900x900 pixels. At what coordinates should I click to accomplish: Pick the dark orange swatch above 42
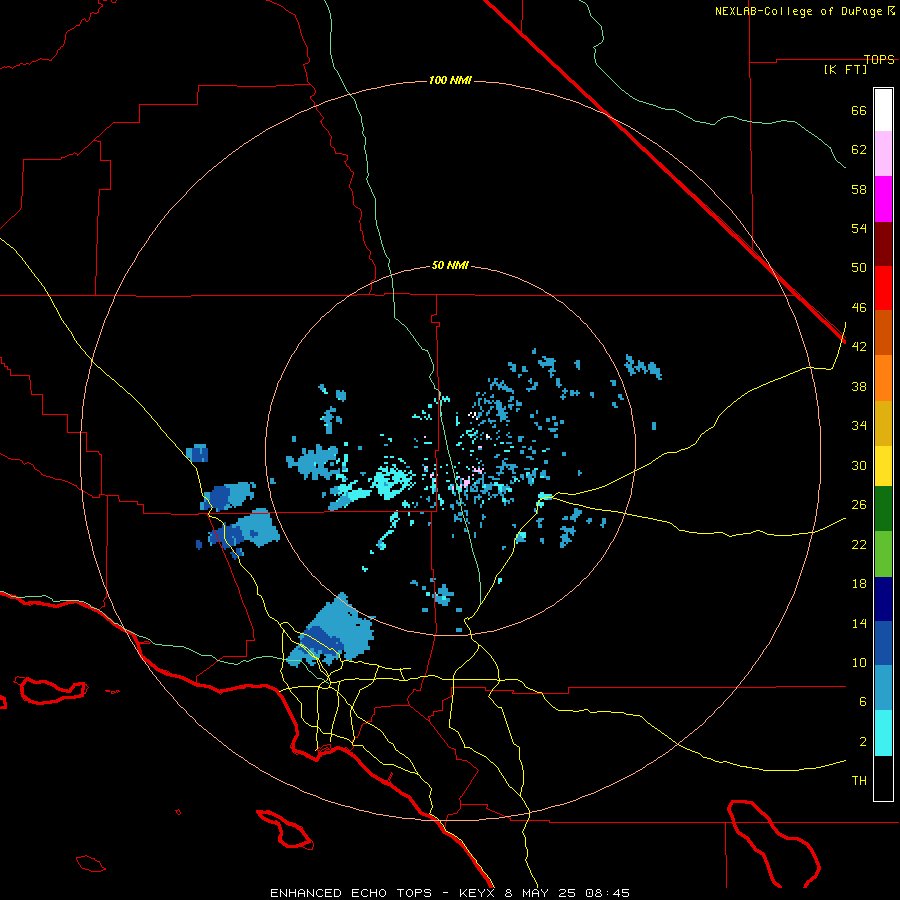[x=883, y=332]
